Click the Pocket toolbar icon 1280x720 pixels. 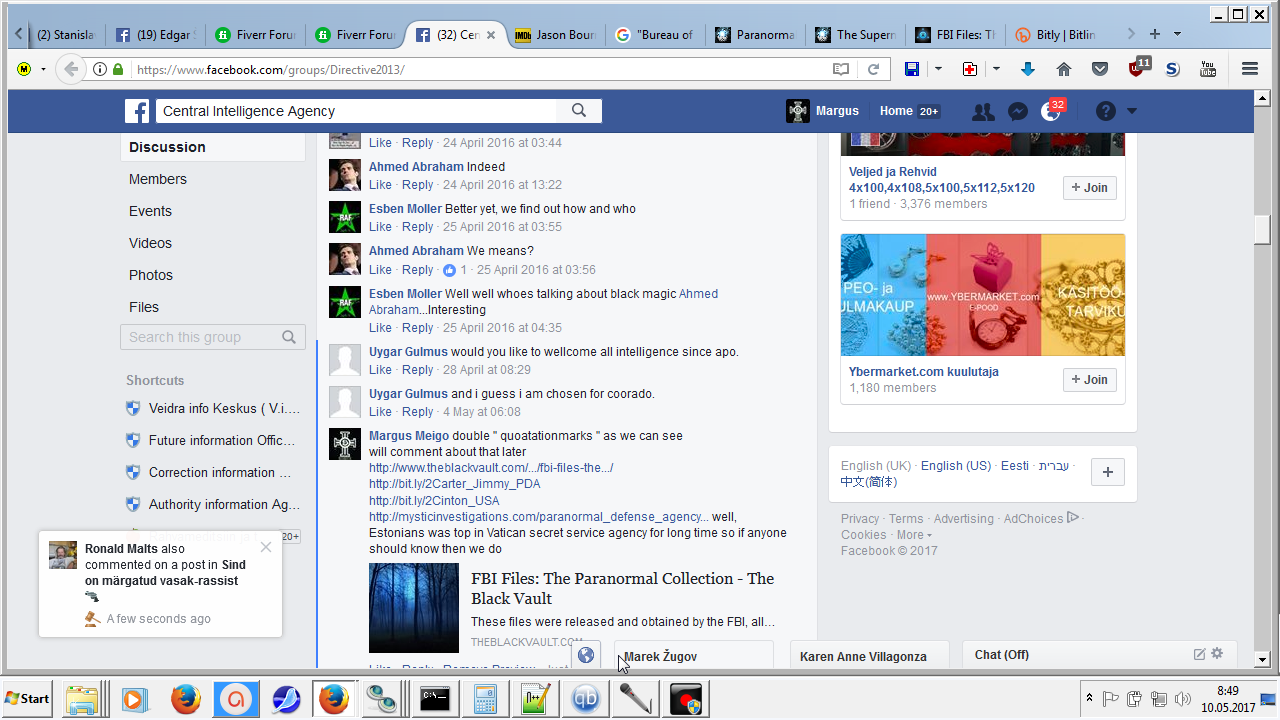tap(1100, 69)
